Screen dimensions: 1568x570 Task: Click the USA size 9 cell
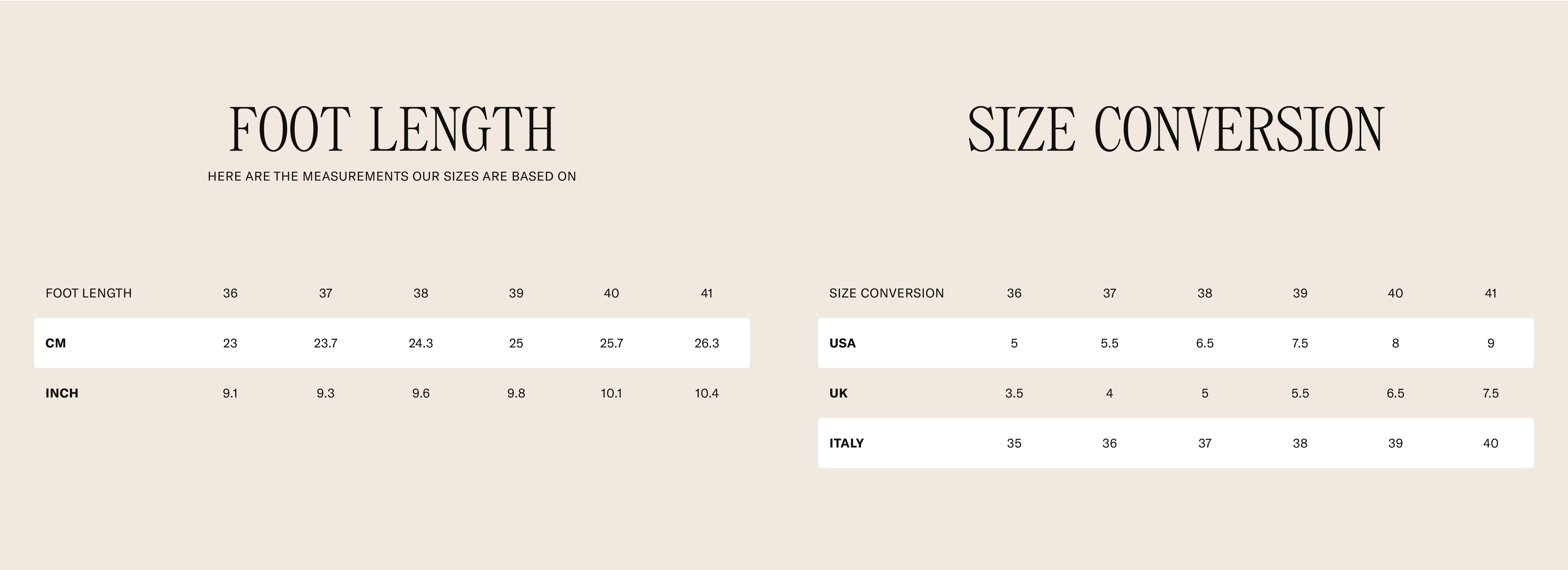[x=1491, y=343]
